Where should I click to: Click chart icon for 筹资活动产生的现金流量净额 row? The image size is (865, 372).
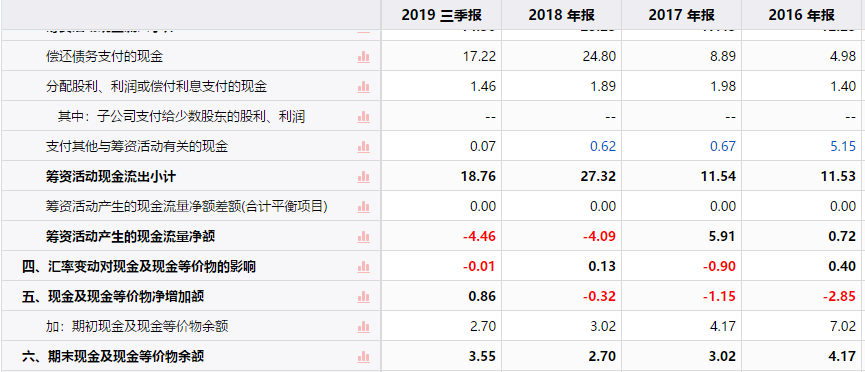[x=363, y=237]
